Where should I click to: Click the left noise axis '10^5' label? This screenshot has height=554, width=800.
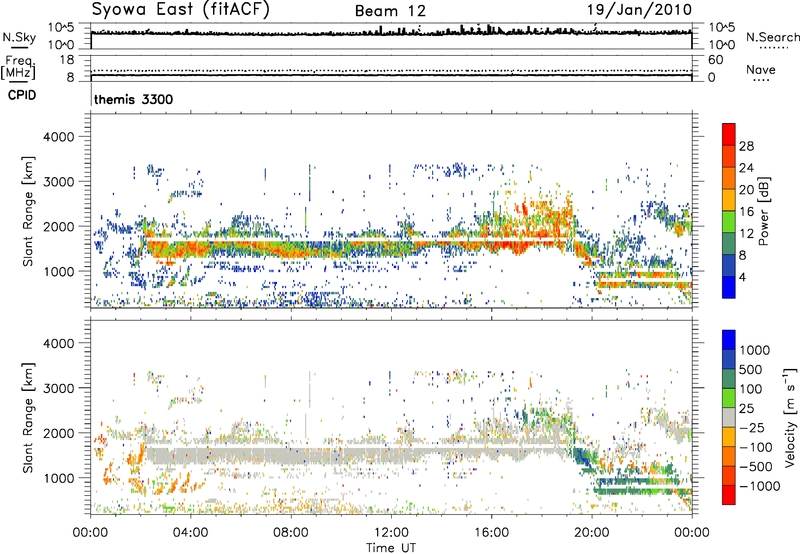pos(61,27)
